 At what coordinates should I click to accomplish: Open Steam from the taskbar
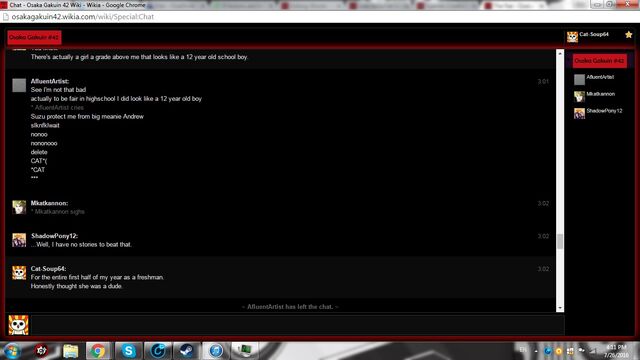(x=187, y=351)
